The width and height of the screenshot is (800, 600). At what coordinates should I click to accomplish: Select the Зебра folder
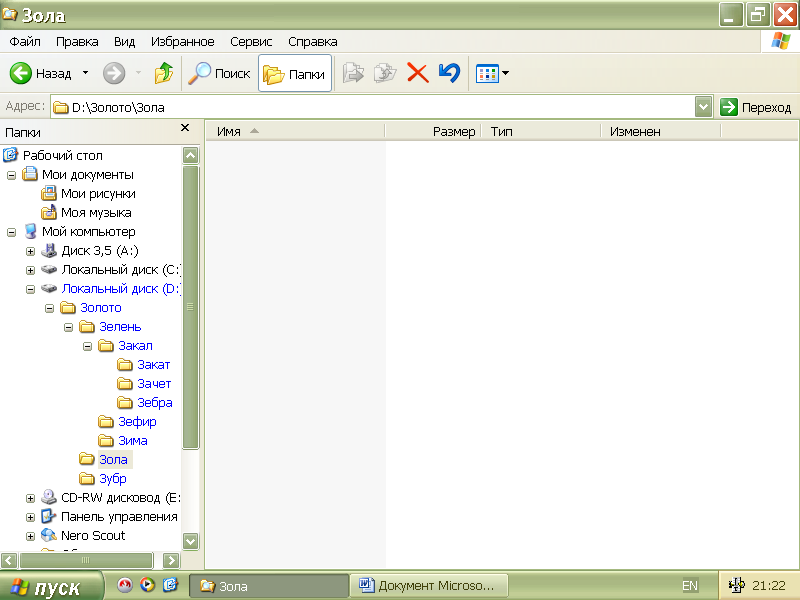(x=155, y=403)
